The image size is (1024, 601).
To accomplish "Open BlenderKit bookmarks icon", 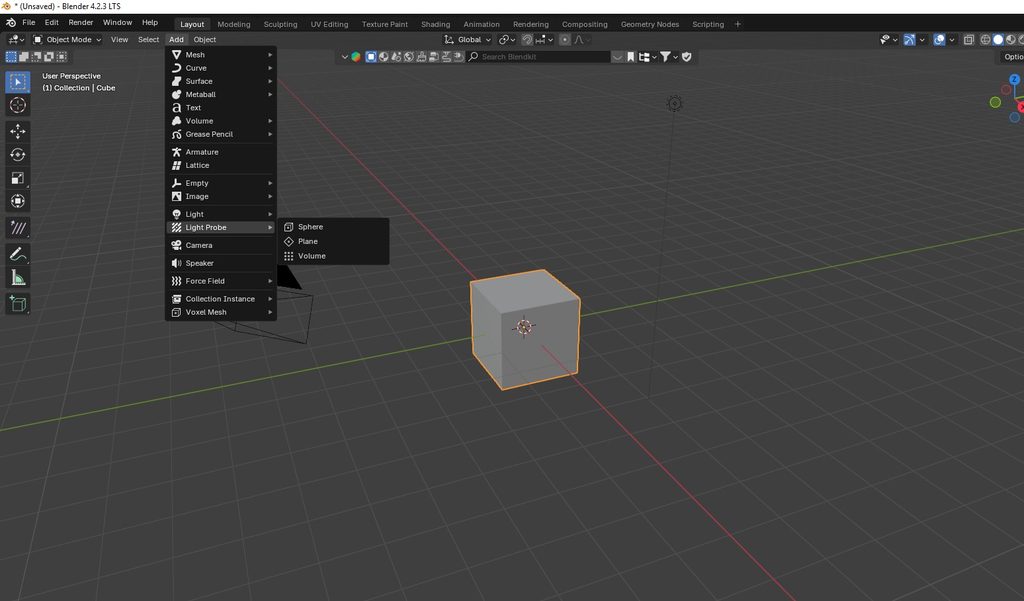I will (631, 57).
